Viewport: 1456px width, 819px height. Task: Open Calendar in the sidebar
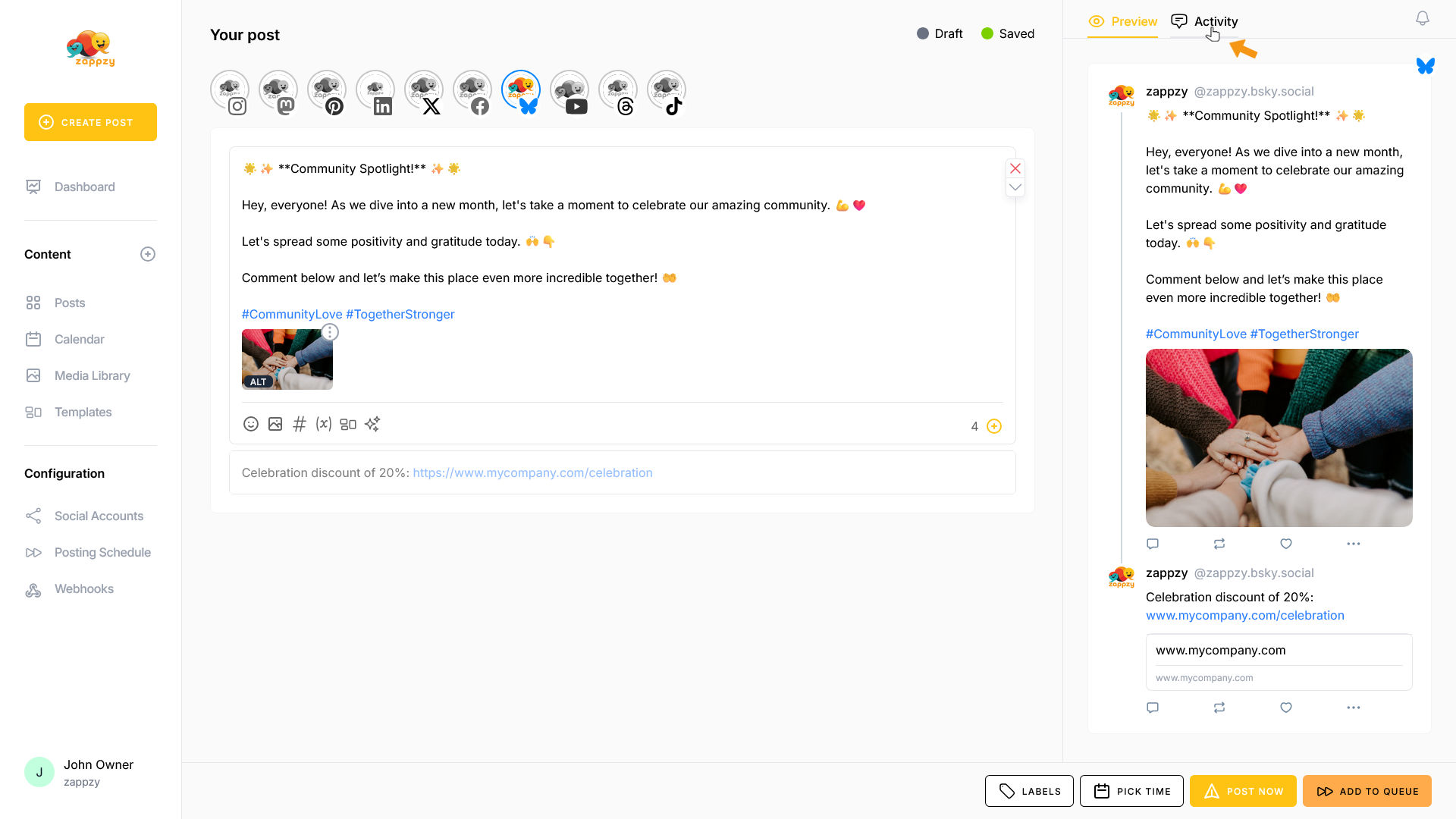tap(80, 340)
